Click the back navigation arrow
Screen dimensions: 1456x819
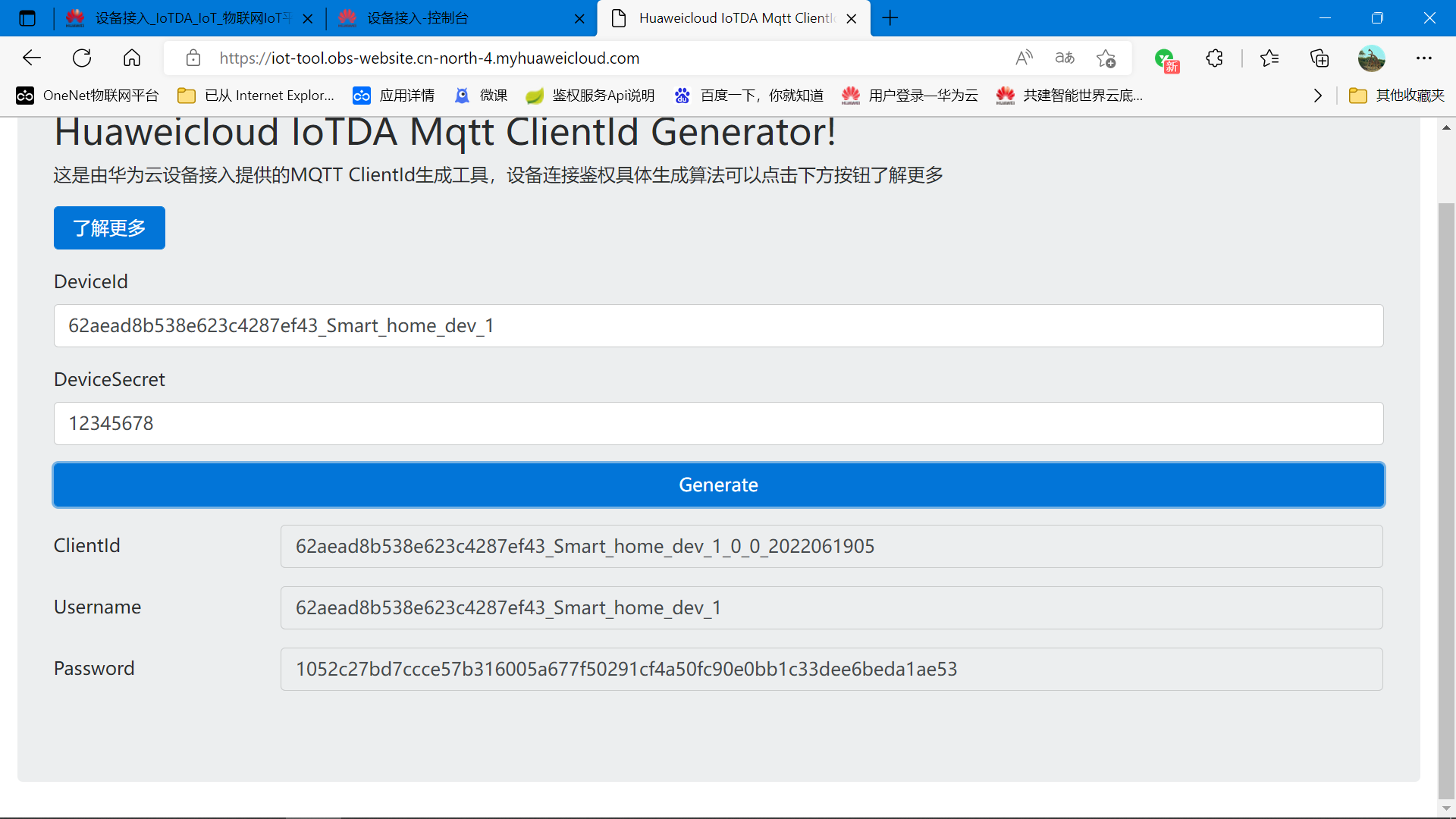point(32,58)
